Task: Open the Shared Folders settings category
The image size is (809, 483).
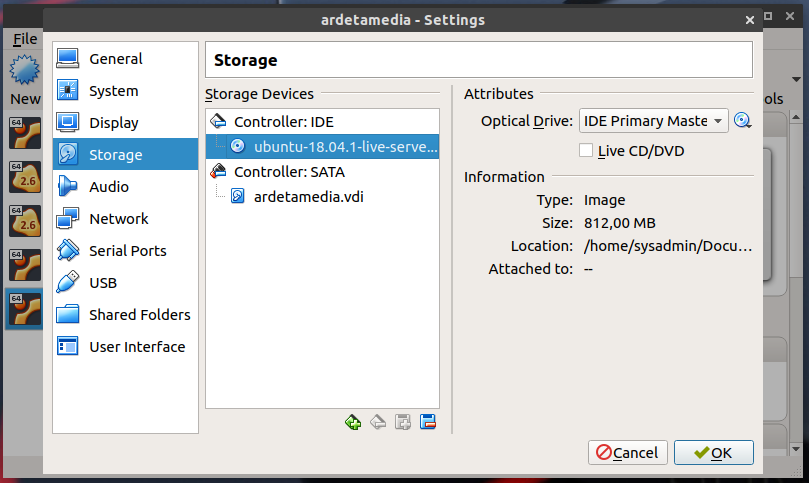Action: (139, 315)
